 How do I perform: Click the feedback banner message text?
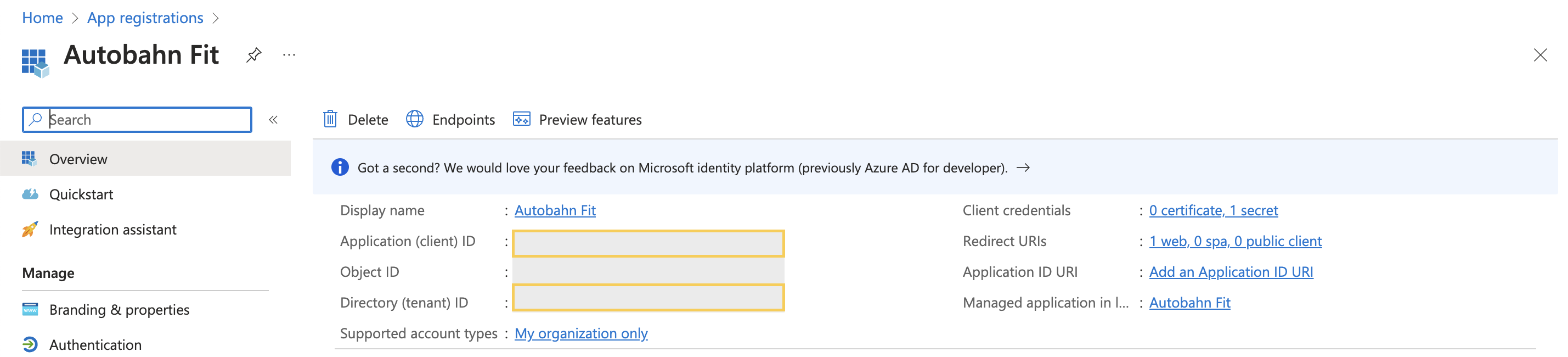pyautogui.click(x=683, y=168)
